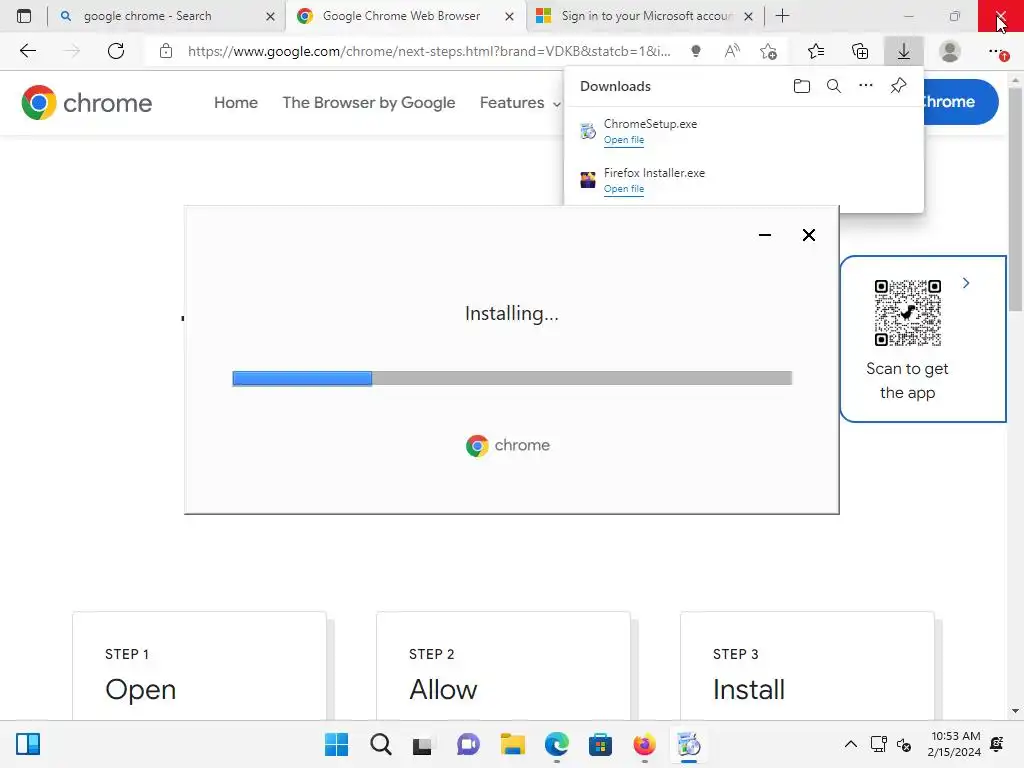
Task: Close the google chrome - Search tab
Action: (270, 16)
